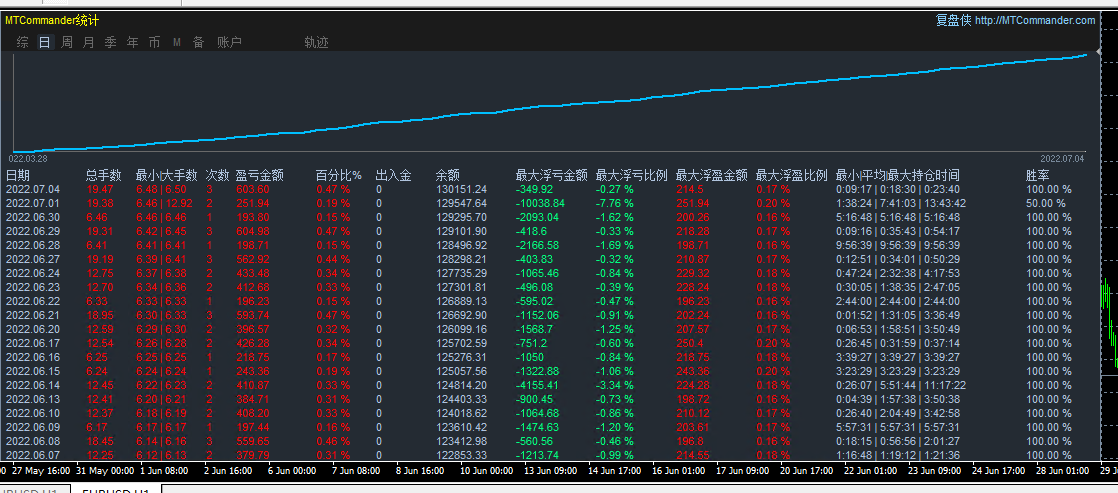The image size is (1118, 493).
Task: Click the 复盘侠 label
Action: (953, 21)
